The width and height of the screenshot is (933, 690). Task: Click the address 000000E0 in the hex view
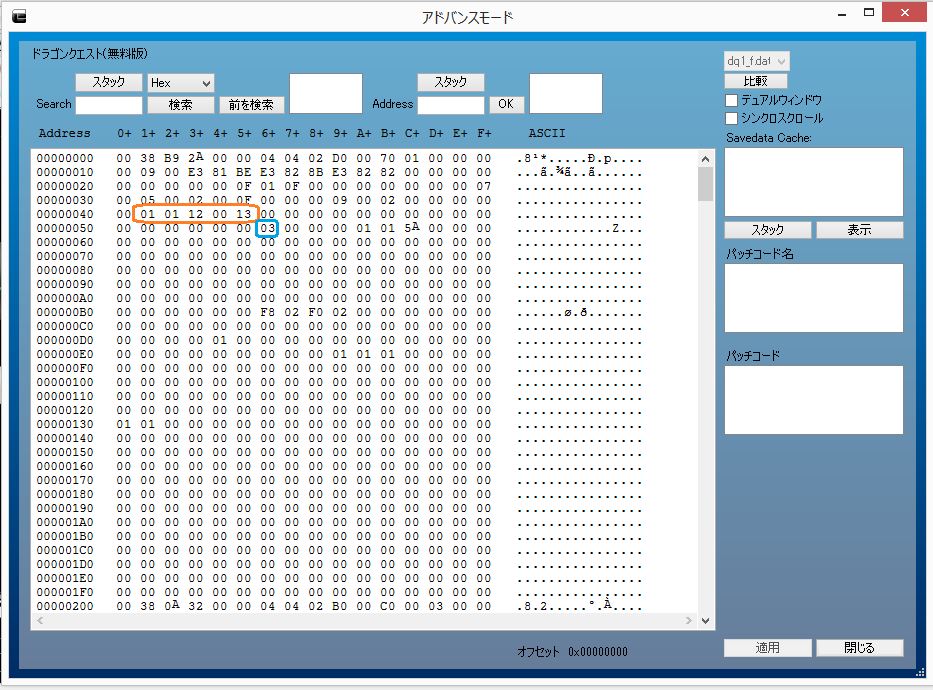pos(65,355)
